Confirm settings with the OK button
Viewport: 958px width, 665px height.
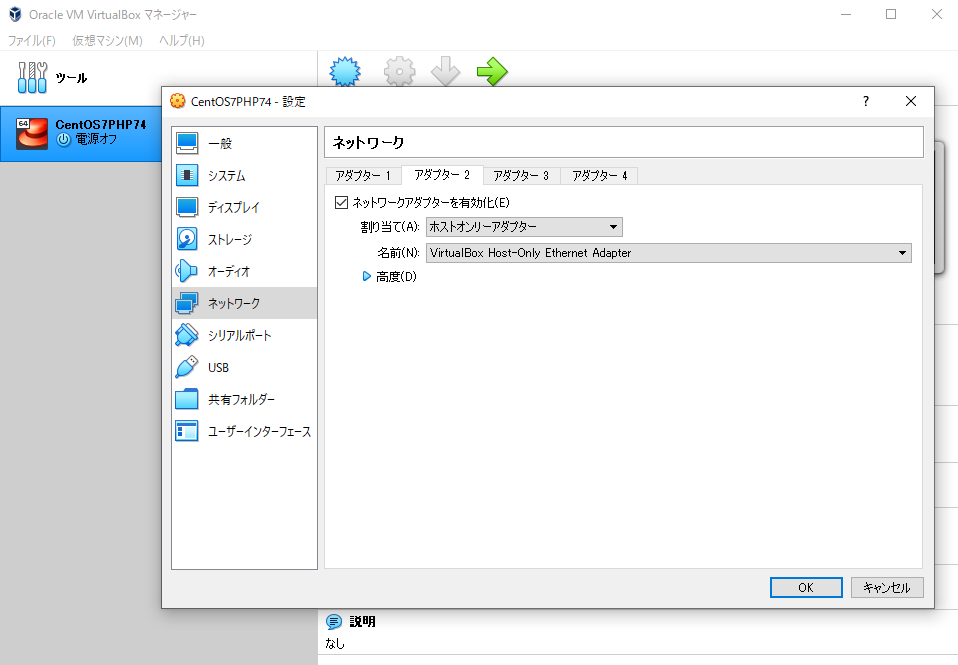pos(806,587)
